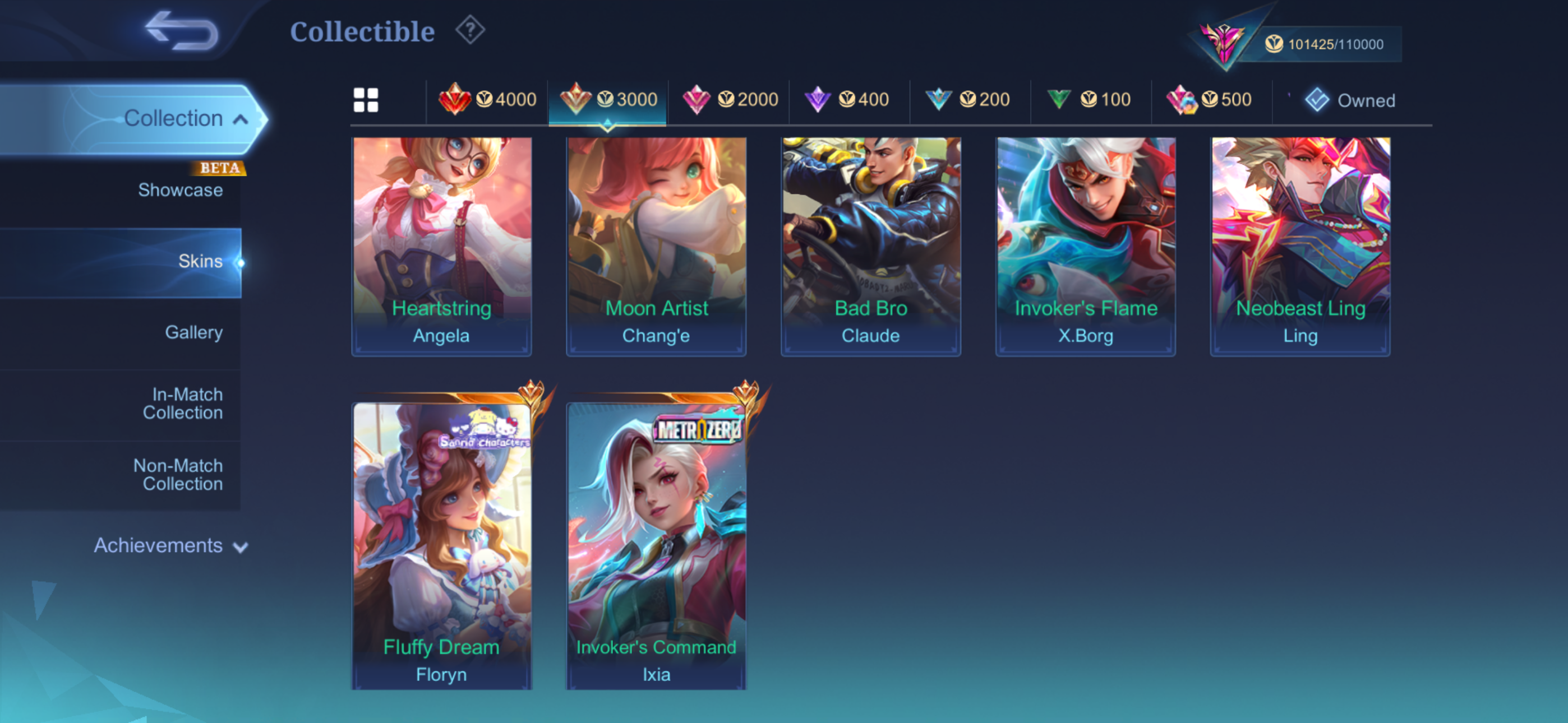
Task: Open the Collectible help question mark
Action: 470,30
